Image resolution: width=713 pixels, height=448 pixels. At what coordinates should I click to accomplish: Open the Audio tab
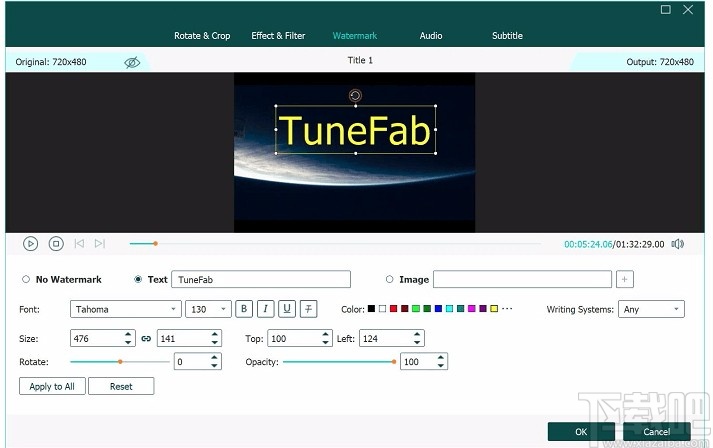tap(431, 36)
